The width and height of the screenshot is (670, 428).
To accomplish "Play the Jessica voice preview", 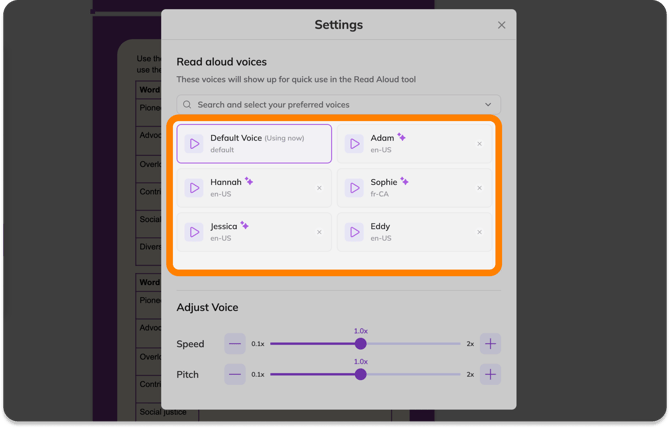I will tap(194, 232).
